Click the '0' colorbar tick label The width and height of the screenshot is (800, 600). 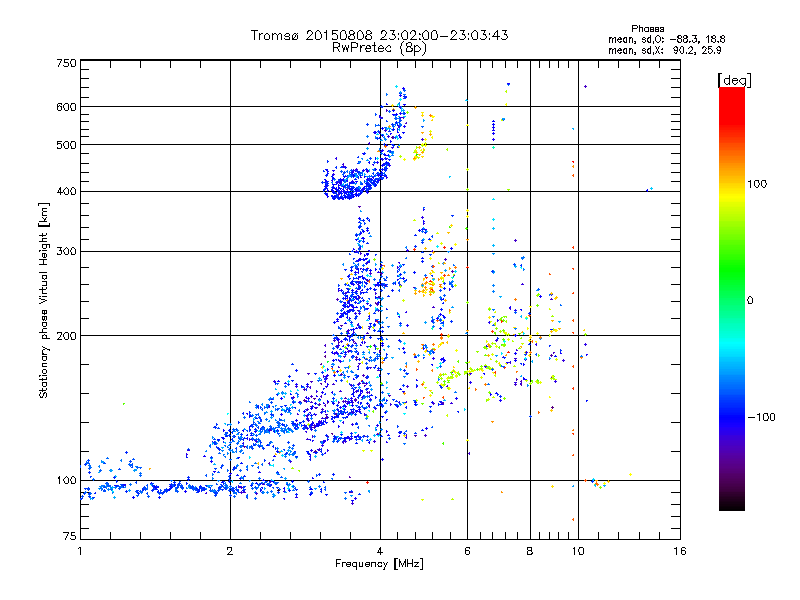point(750,301)
